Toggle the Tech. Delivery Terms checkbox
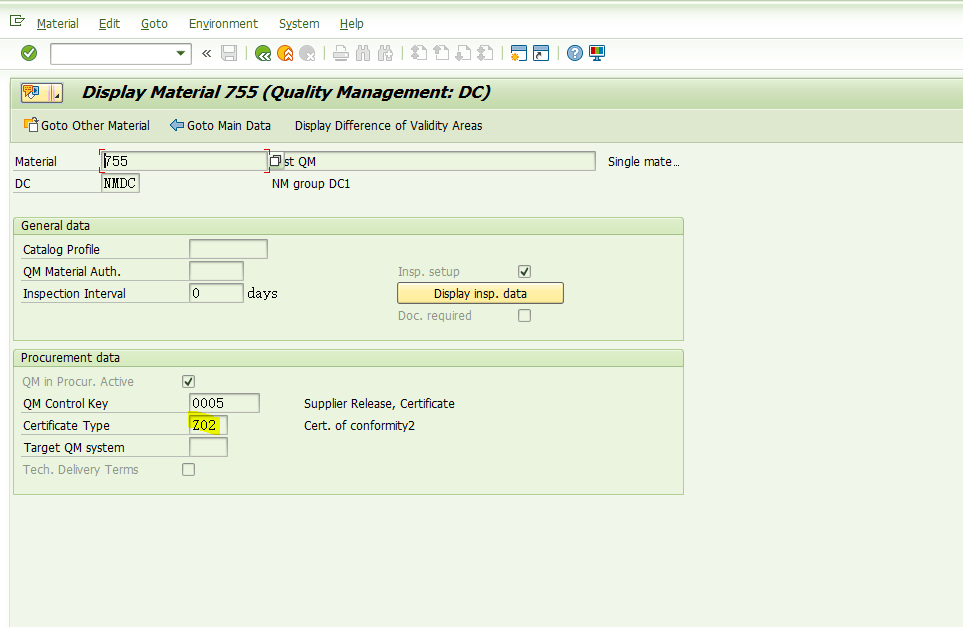The height and width of the screenshot is (627, 963). click(x=188, y=470)
